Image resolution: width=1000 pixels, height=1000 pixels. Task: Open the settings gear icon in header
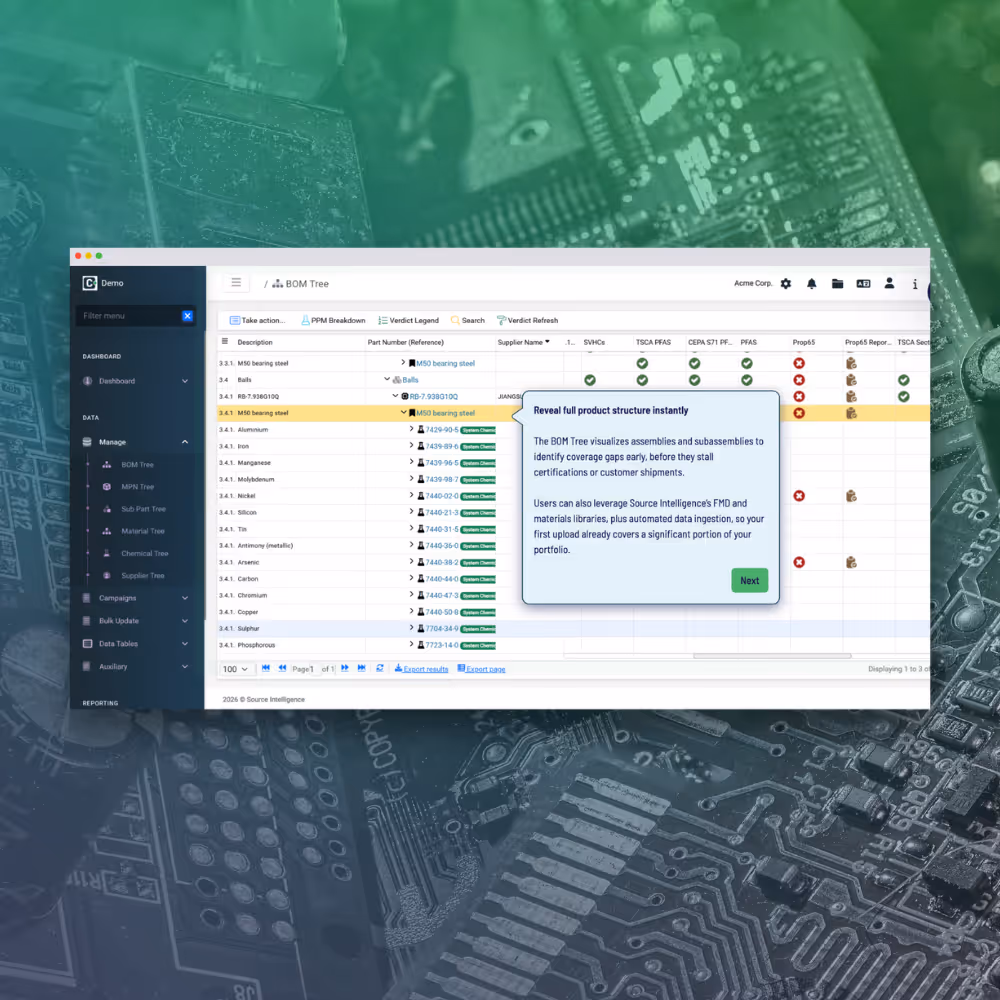(786, 284)
